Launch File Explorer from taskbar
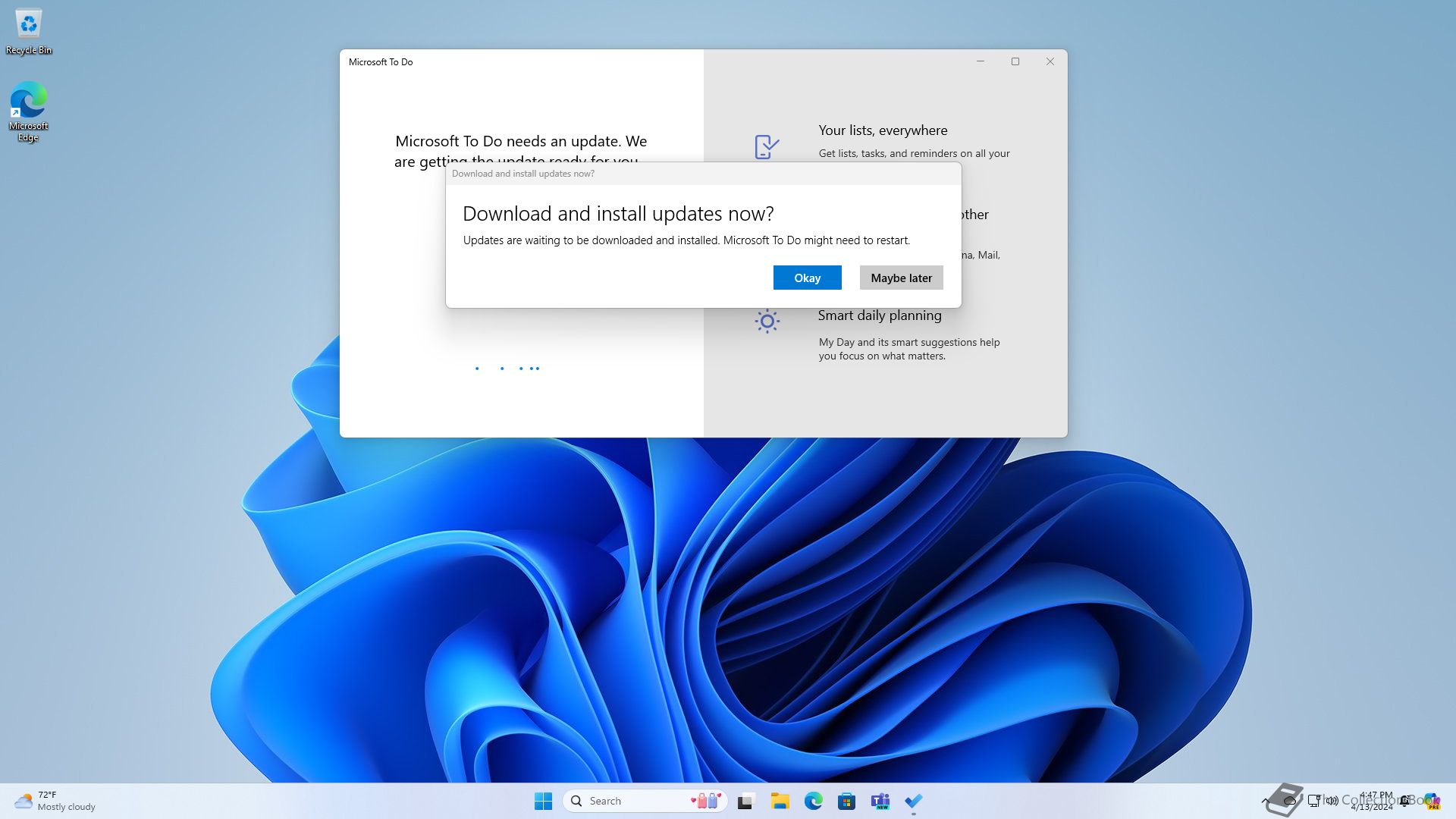 (780, 801)
